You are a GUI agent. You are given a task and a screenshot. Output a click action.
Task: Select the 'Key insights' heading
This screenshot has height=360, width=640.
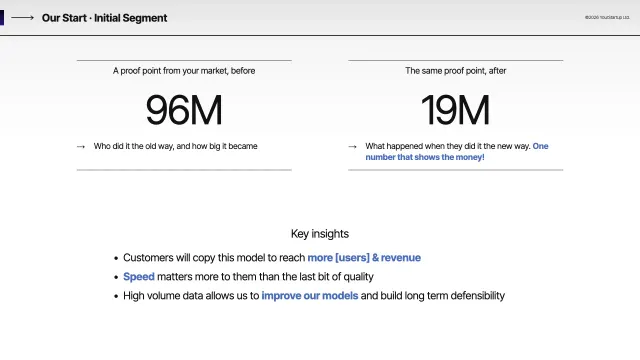point(320,234)
